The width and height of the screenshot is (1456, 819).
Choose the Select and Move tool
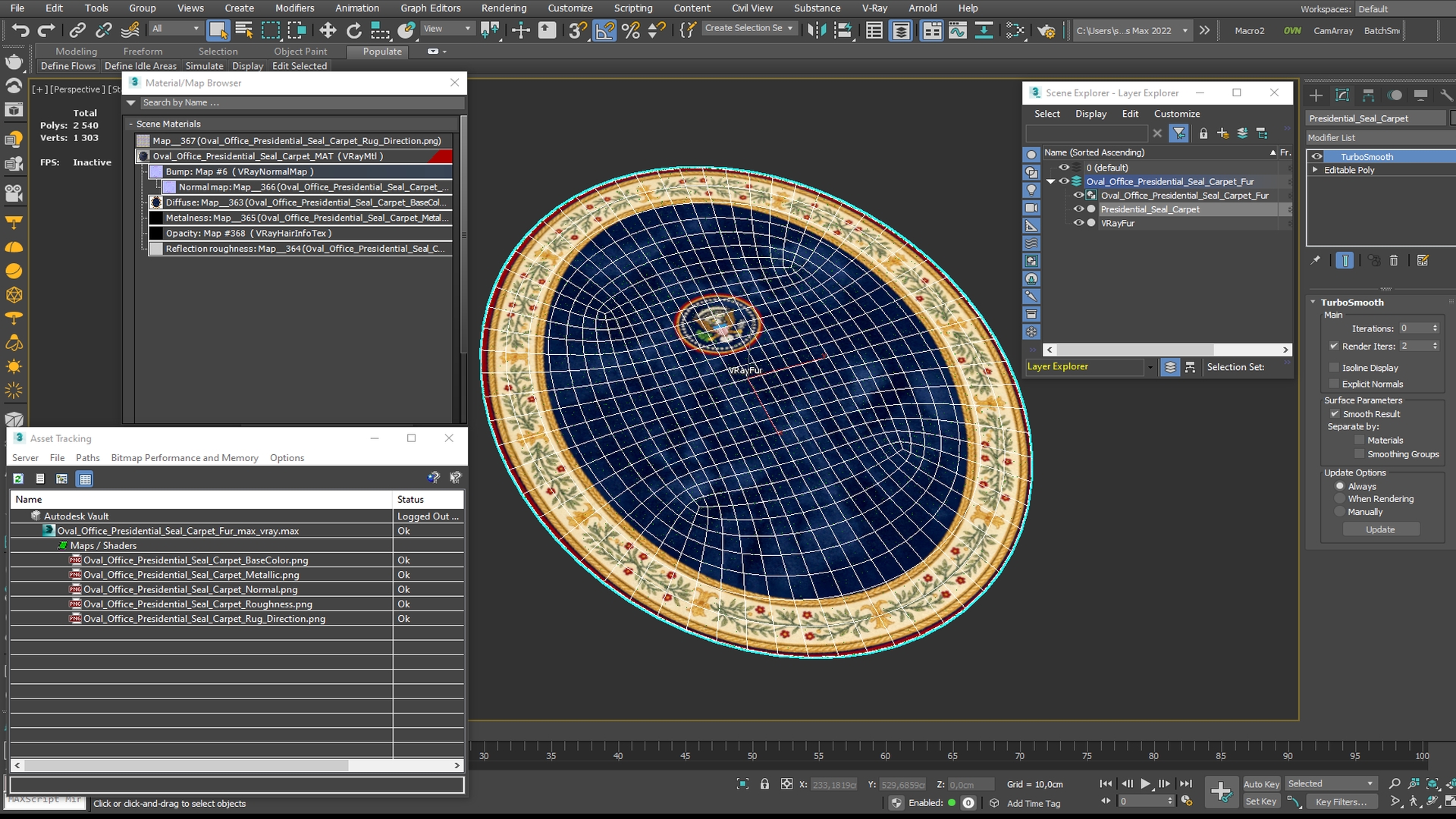coord(328,30)
